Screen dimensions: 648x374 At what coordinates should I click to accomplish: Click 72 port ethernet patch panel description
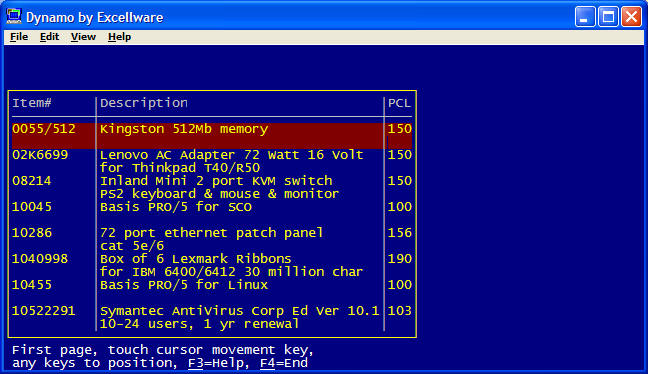[211, 233]
